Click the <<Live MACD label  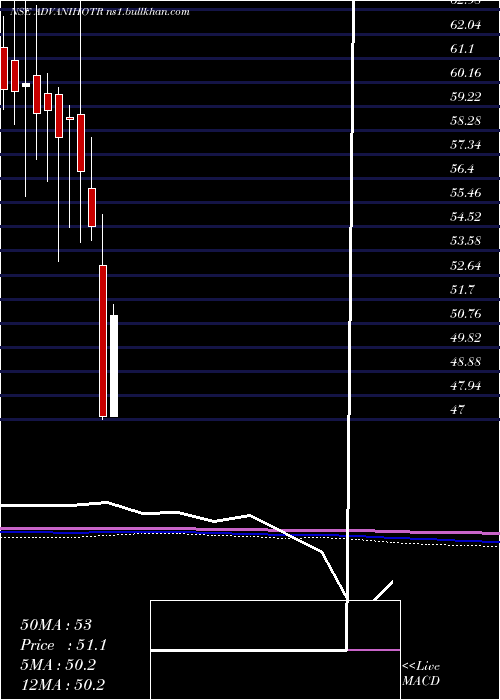click(421, 674)
